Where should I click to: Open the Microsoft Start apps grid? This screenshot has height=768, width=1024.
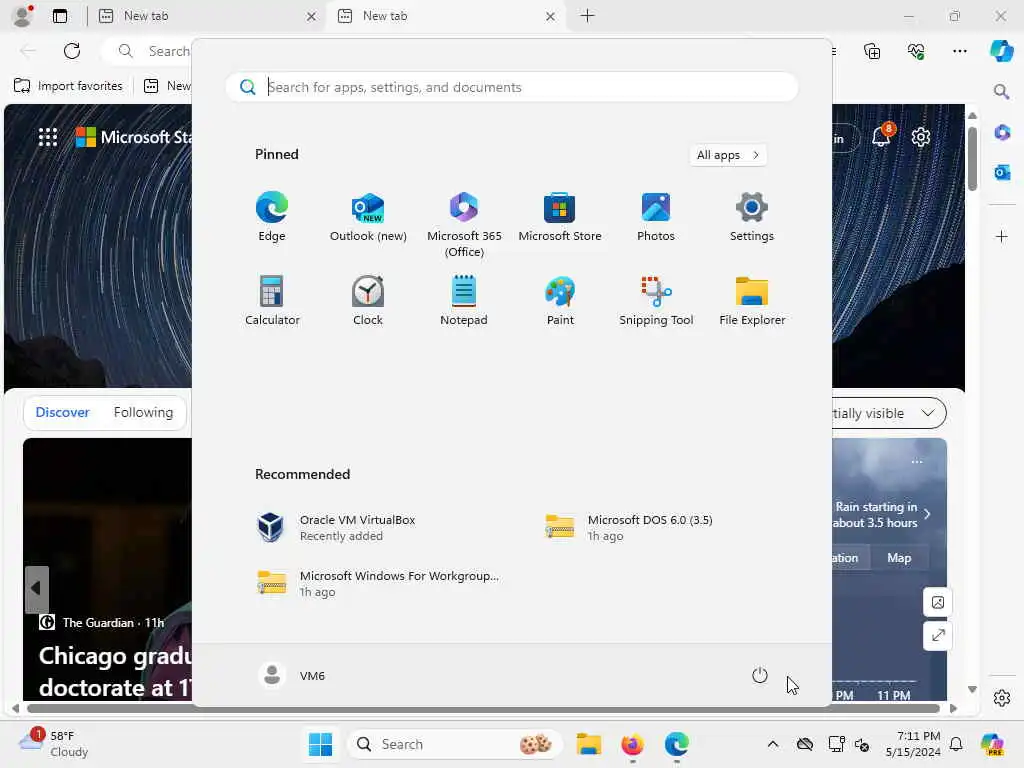click(48, 137)
